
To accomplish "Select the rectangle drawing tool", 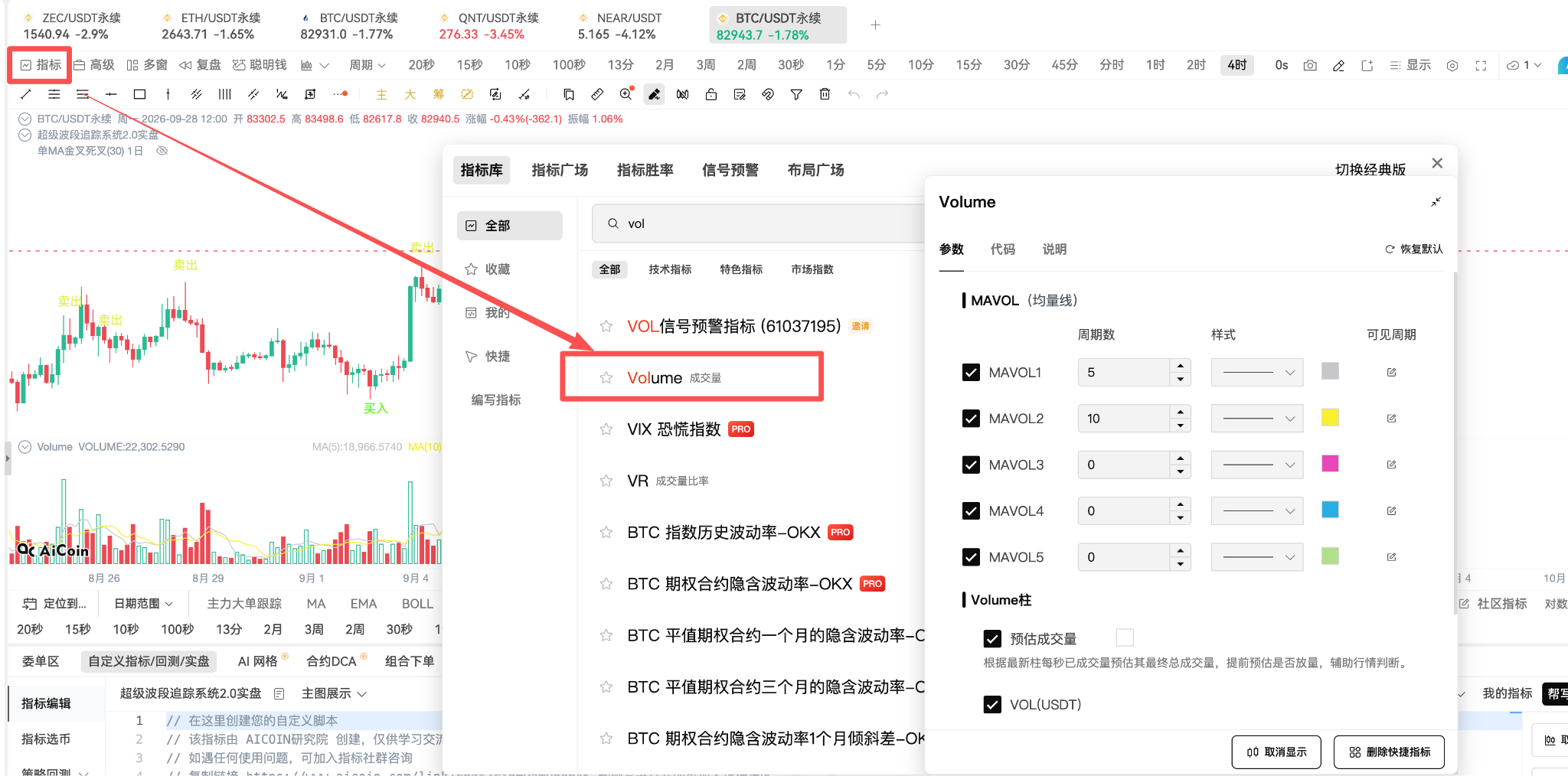I will (x=139, y=94).
